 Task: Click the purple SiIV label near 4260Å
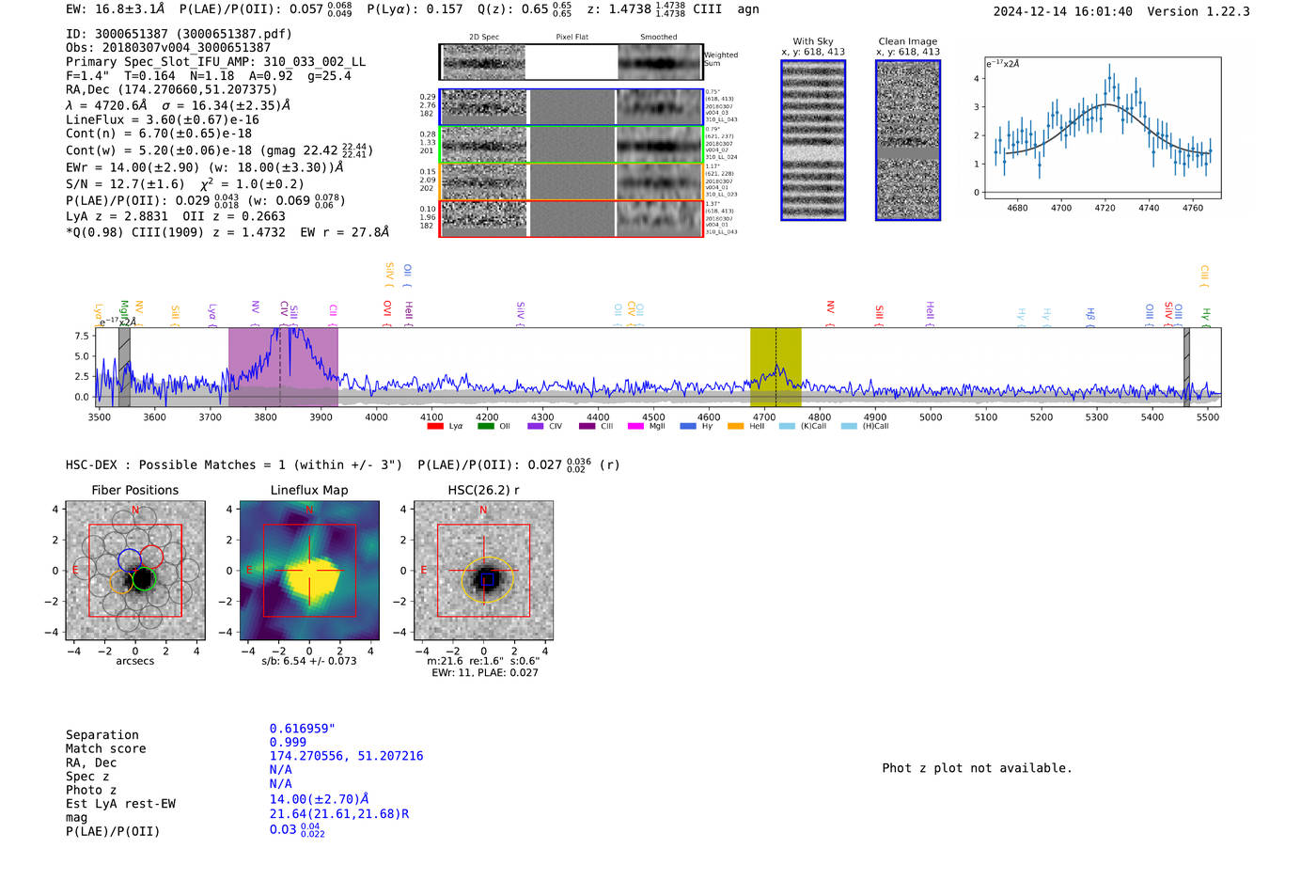521,313
